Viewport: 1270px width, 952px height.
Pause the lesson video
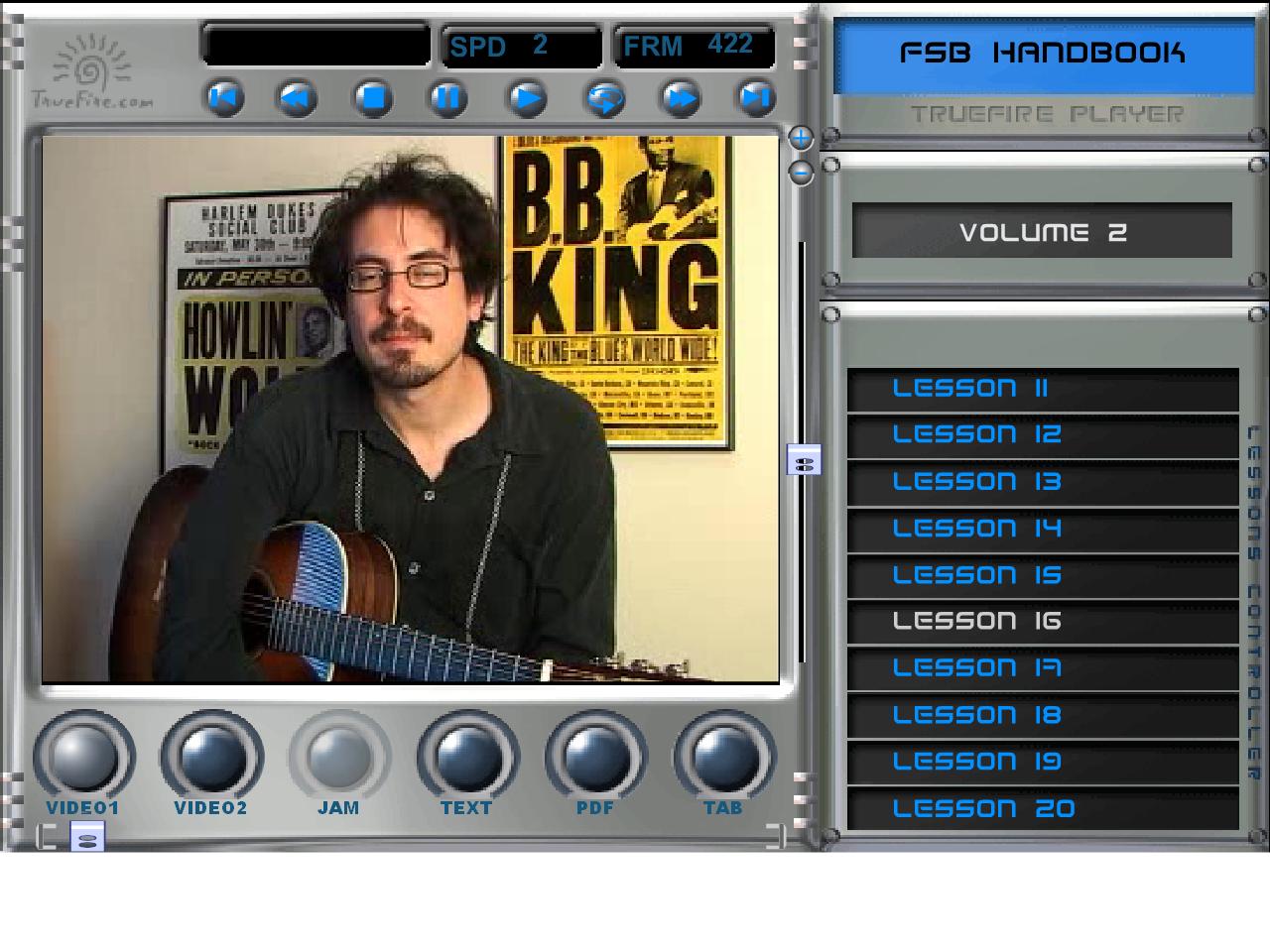coord(447,98)
